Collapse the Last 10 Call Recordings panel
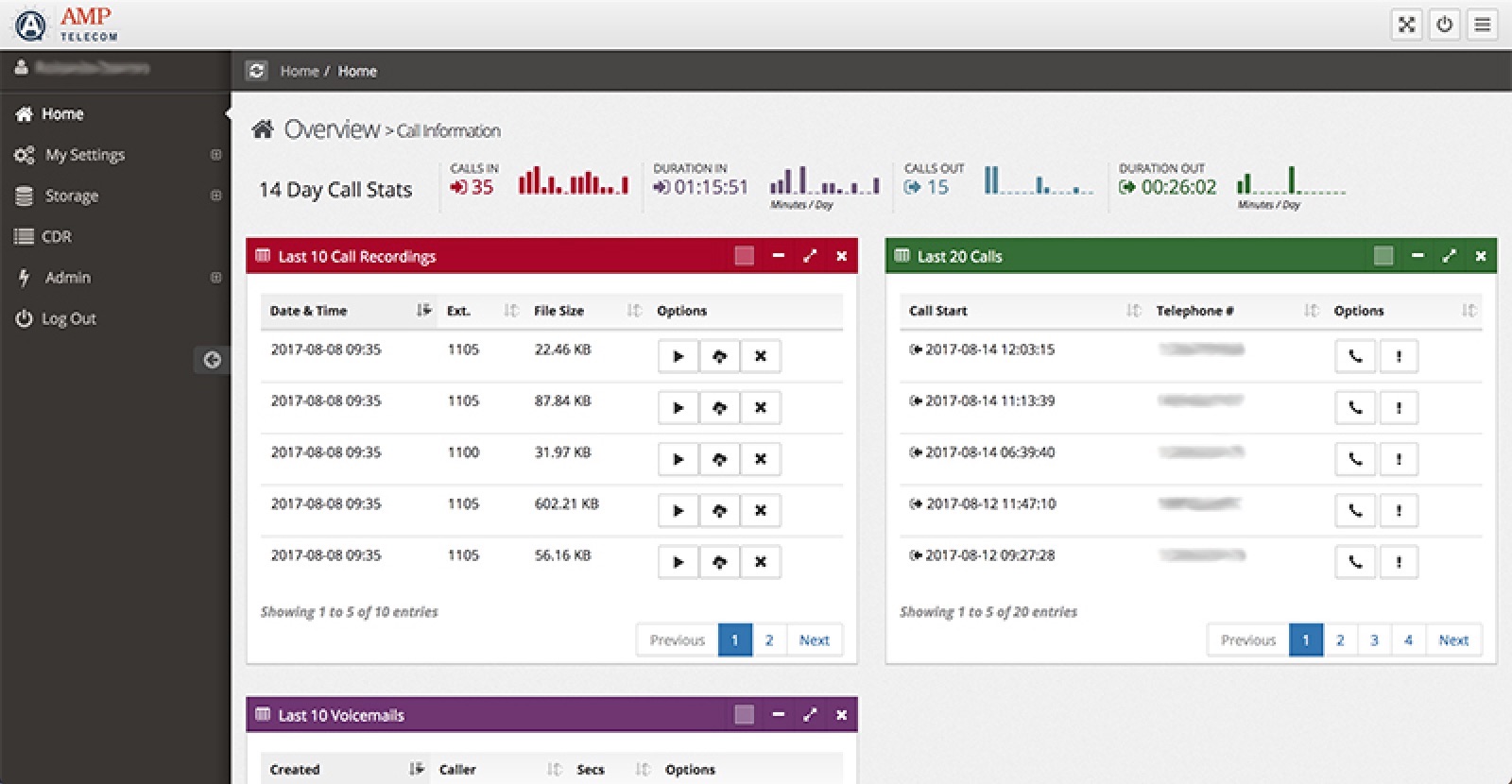 pos(778,256)
